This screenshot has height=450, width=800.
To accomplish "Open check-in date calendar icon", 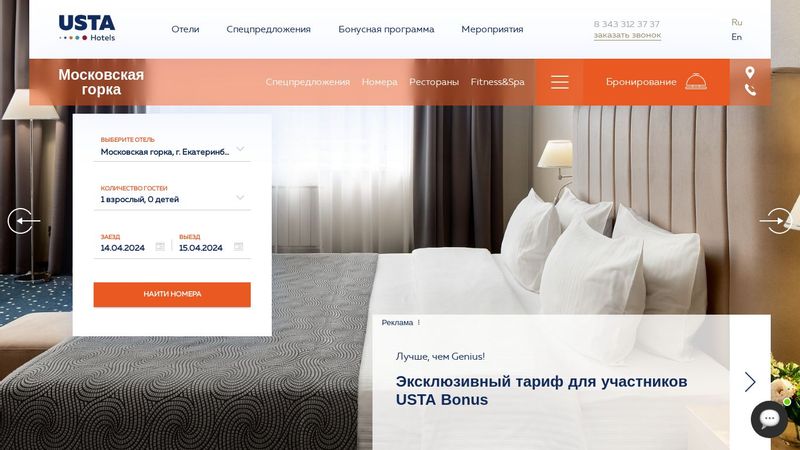I will (160, 247).
